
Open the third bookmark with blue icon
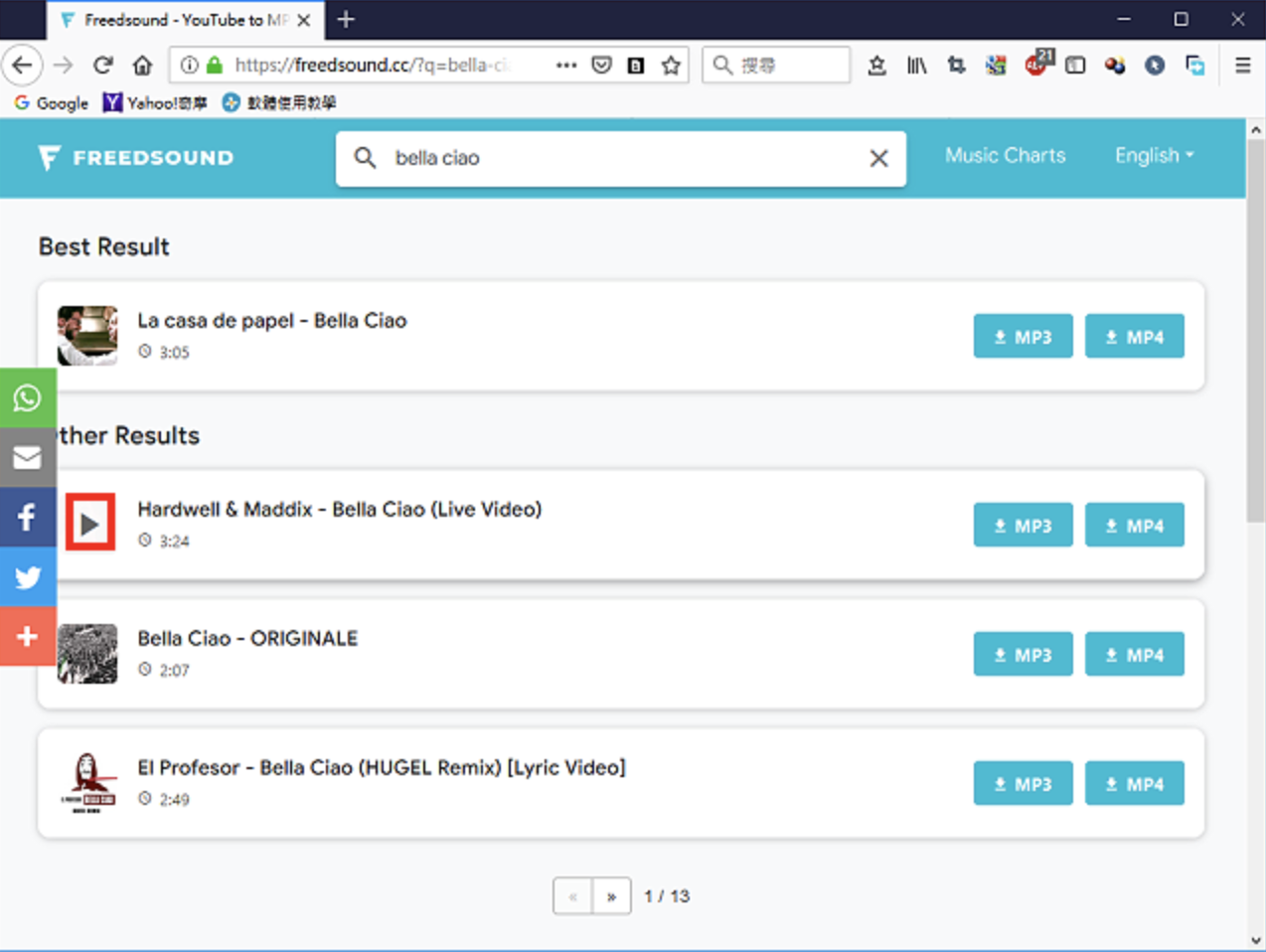click(x=279, y=102)
